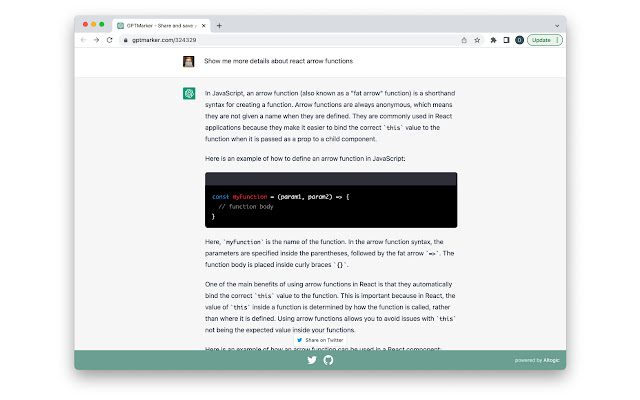
Task: Expand the tab search chevron
Action: [x=557, y=25]
